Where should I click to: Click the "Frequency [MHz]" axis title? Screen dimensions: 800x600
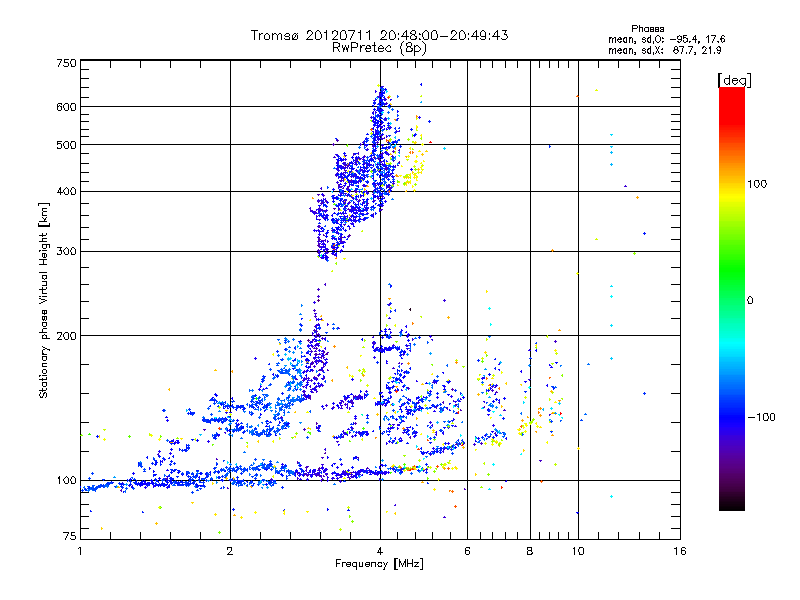coord(379,564)
